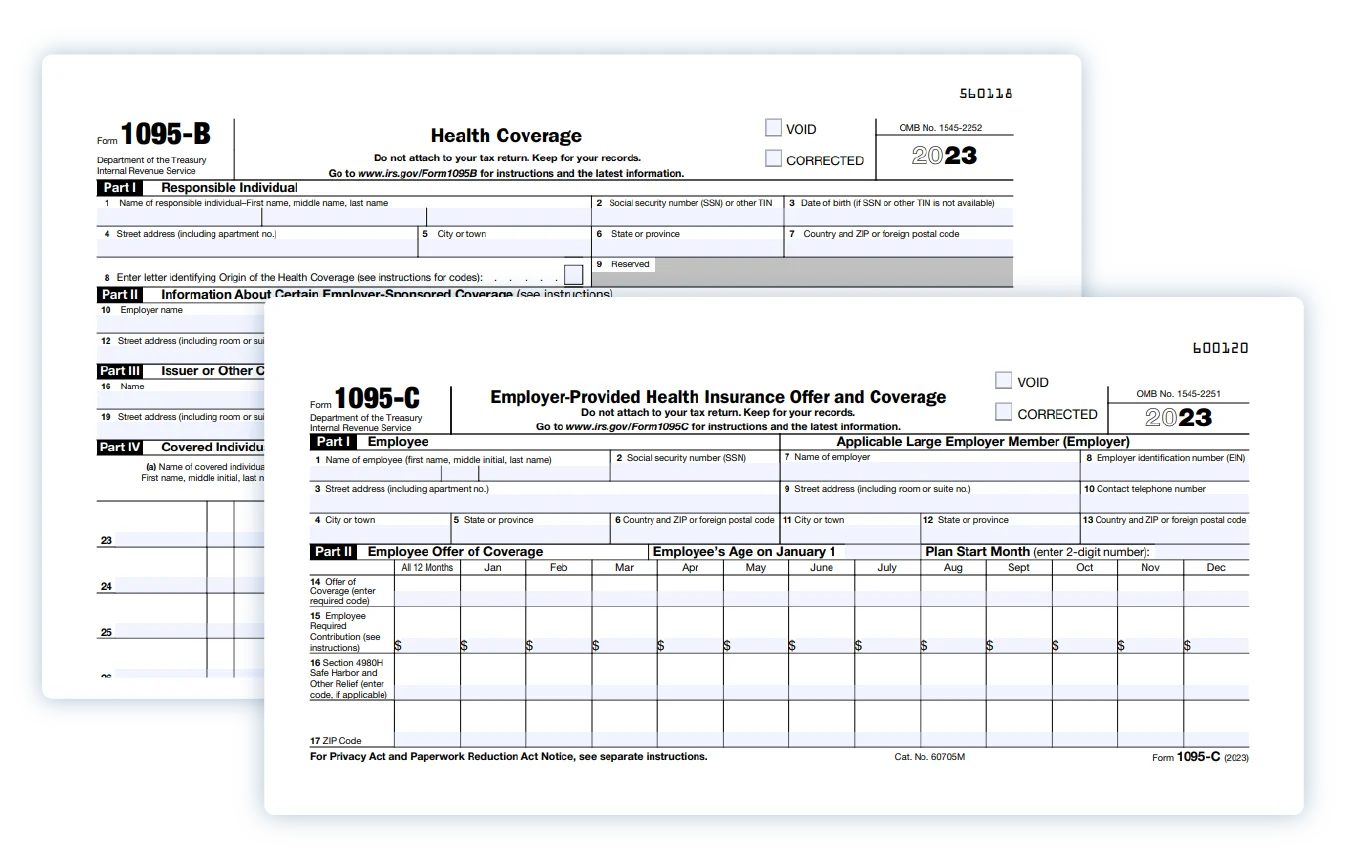This screenshot has height=857, width=1352.
Task: Click the Jan employee required contribution cell
Action: [x=493, y=644]
